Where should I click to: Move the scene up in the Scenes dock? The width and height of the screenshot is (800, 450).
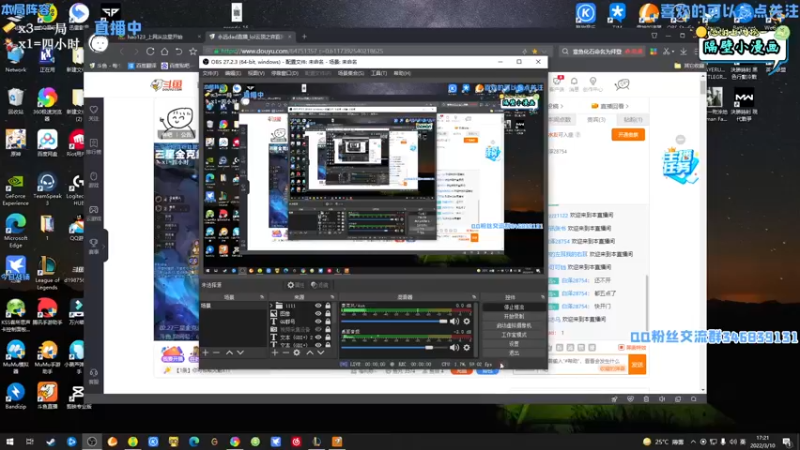point(229,353)
